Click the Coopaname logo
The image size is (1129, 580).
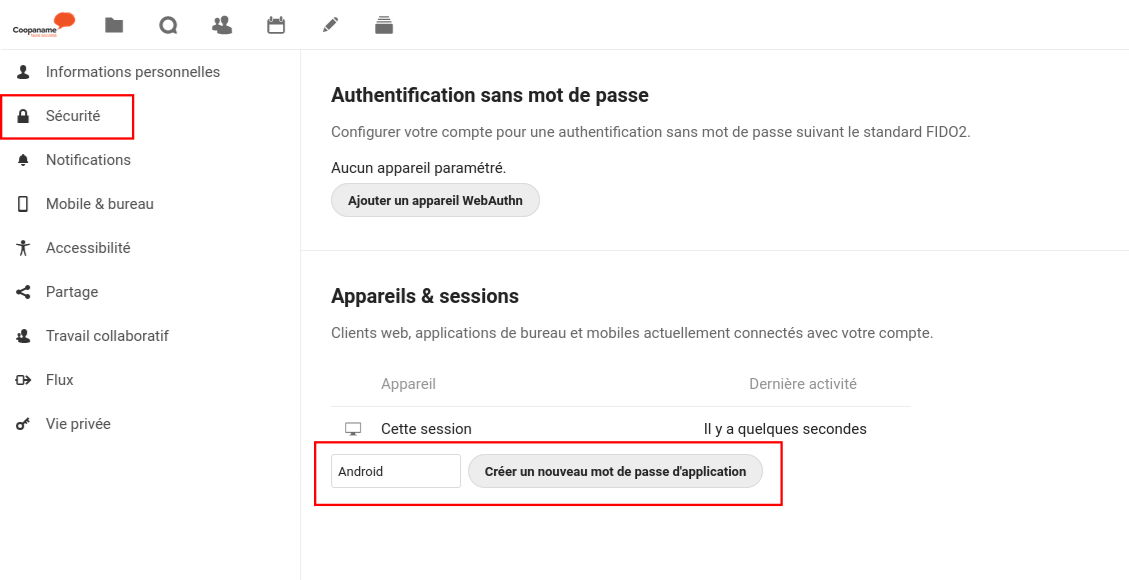[44, 24]
